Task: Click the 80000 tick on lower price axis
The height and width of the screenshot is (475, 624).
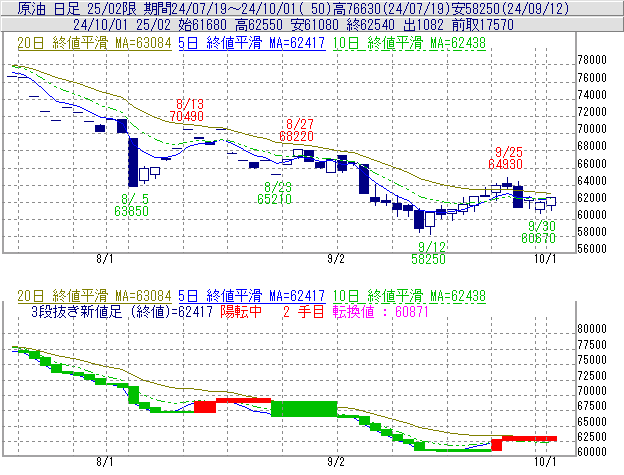Action: 592,329
